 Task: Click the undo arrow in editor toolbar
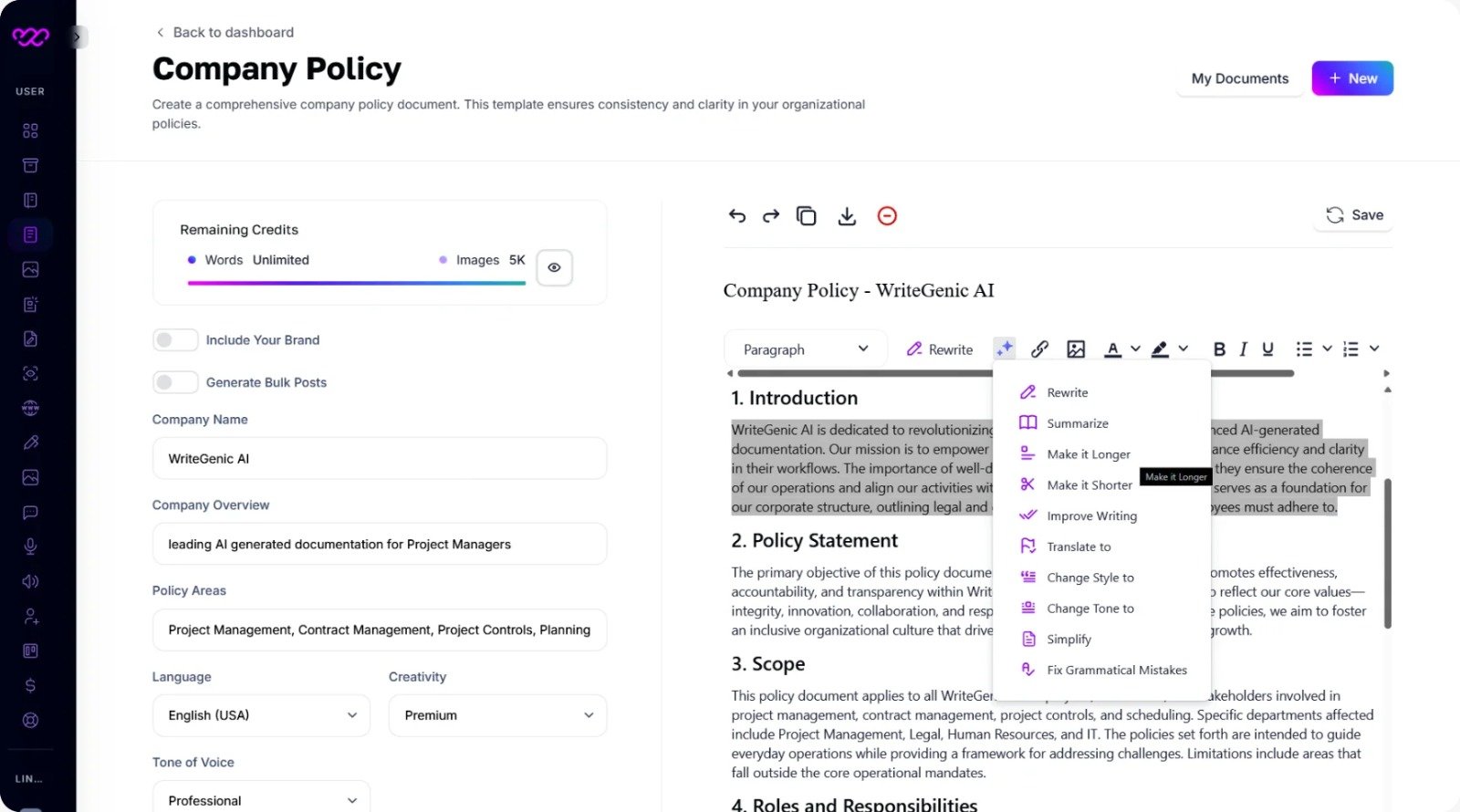coord(737,215)
